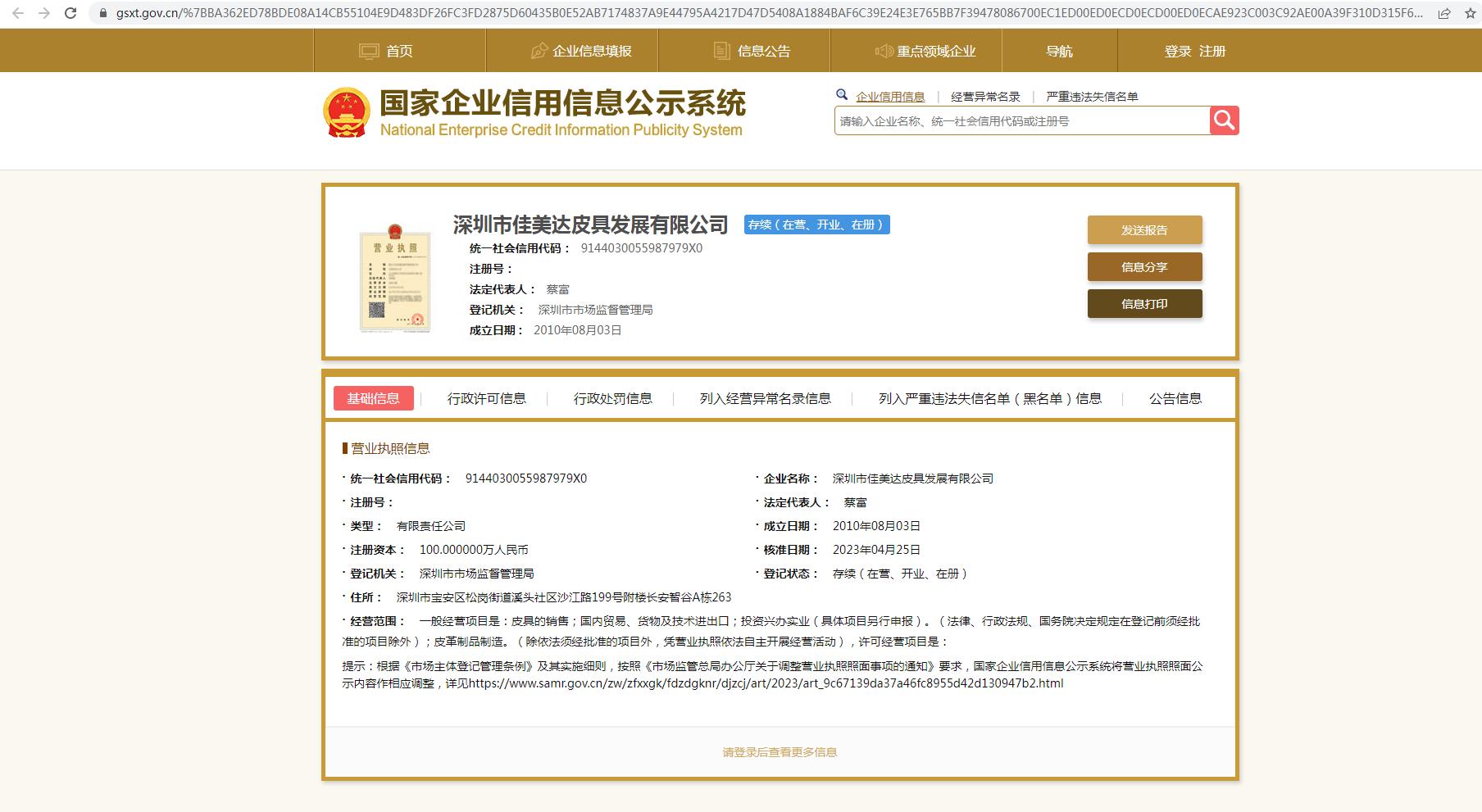1482x812 pixels.
Task: Switch to the 行政处罚信息 tab
Action: coord(612,398)
